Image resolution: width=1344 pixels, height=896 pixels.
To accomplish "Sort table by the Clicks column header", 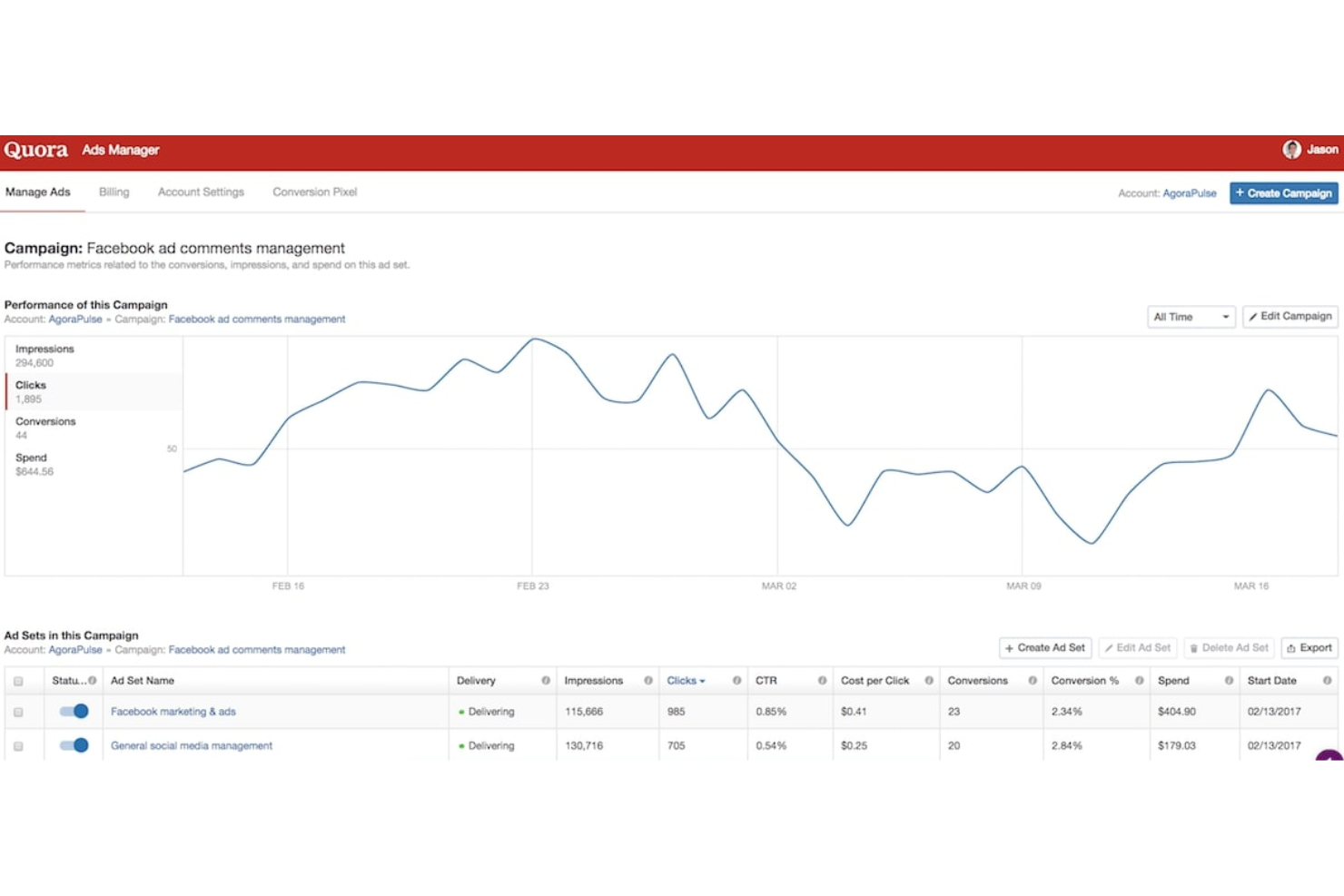I will tap(686, 680).
